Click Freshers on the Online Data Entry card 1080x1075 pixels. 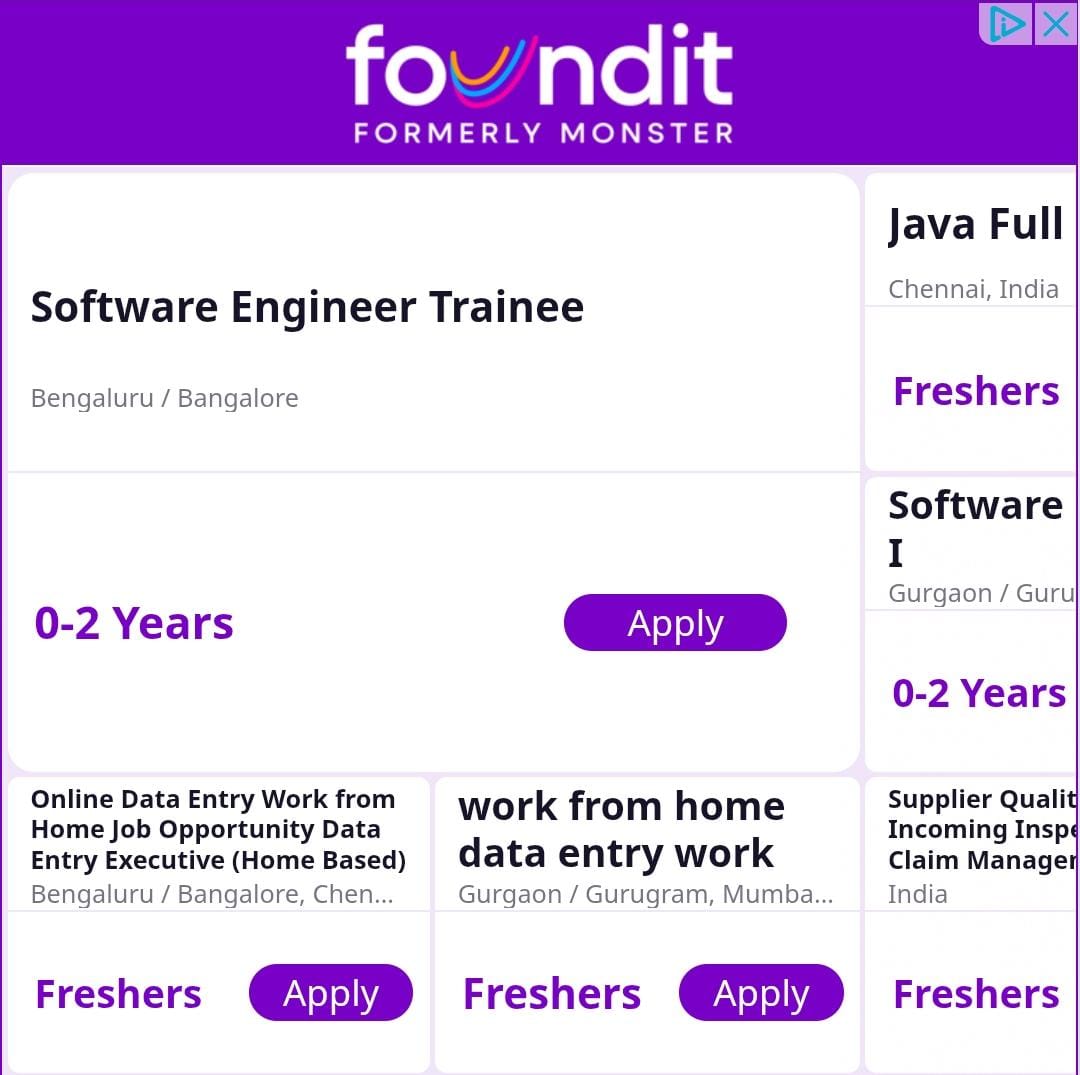[118, 994]
